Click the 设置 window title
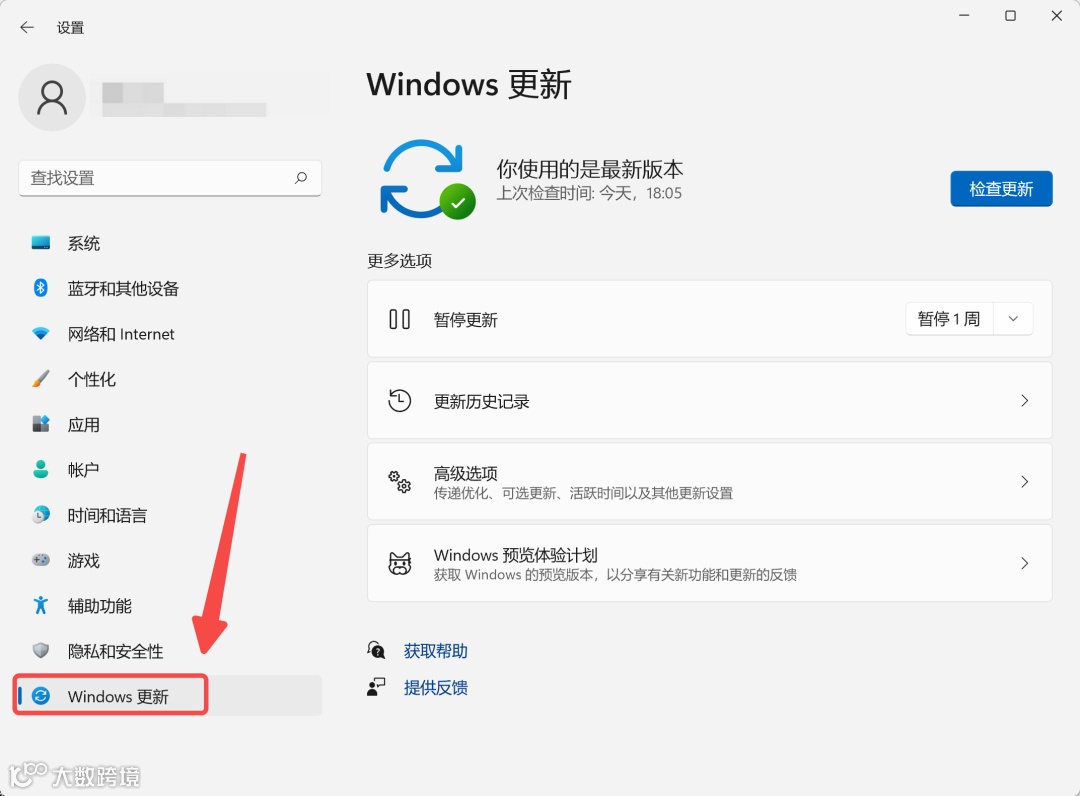Screen dimensions: 1080x796 tap(70, 28)
